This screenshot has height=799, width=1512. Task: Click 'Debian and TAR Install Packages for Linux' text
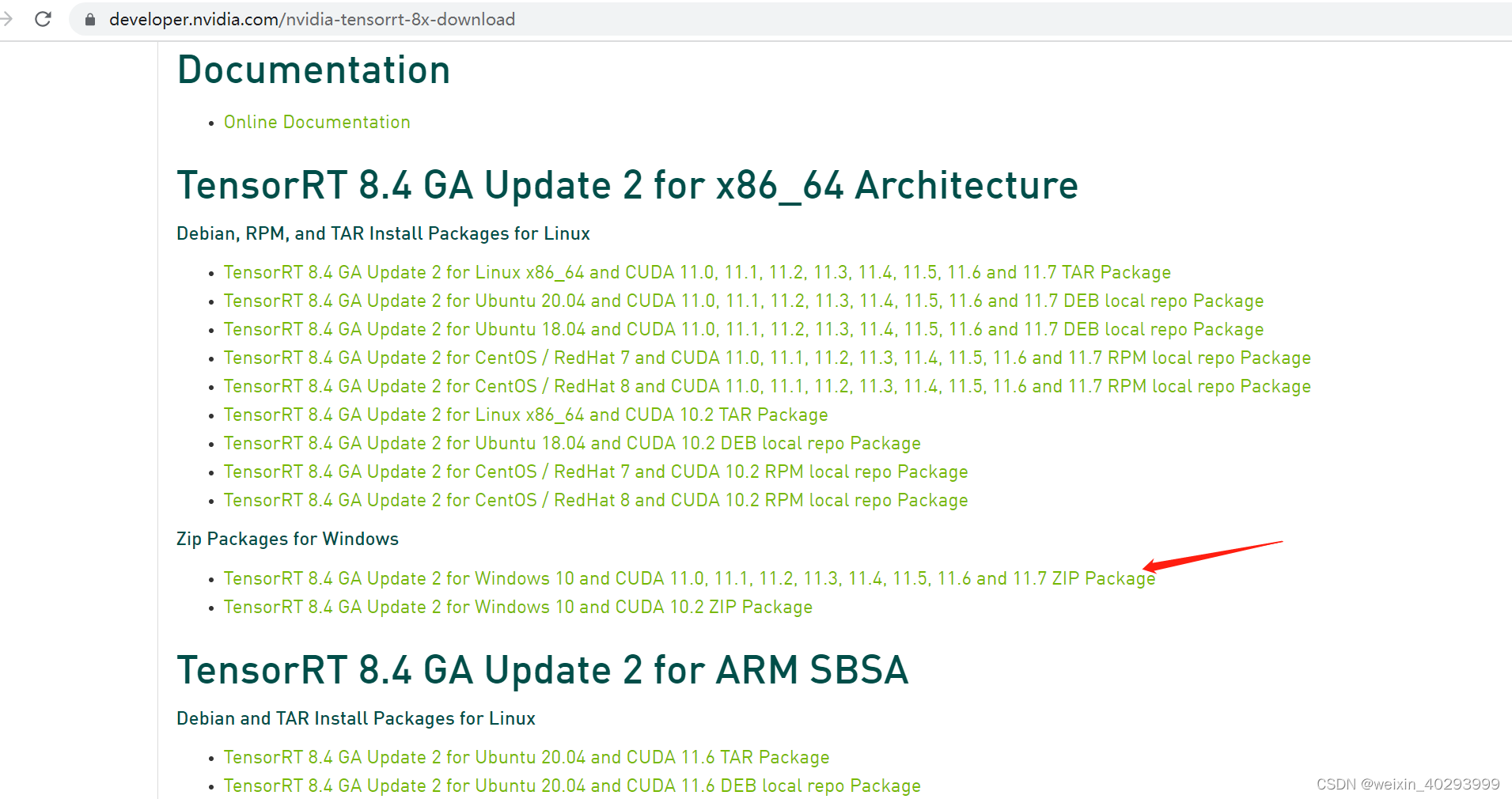pyautogui.click(x=356, y=718)
